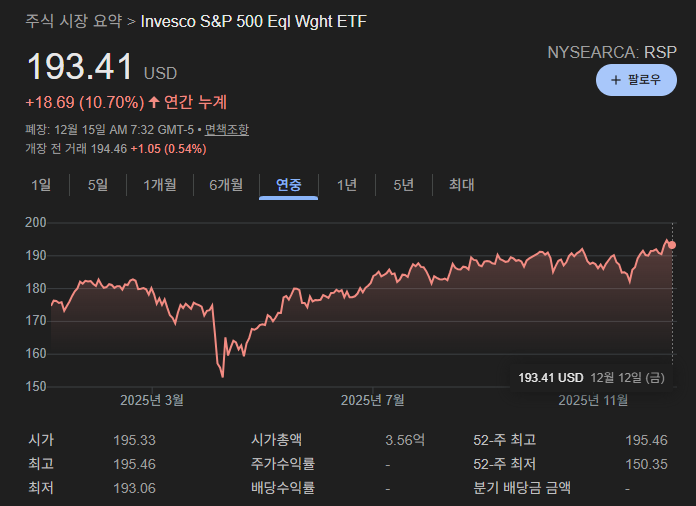Select the 1년 time range tab

tap(347, 185)
